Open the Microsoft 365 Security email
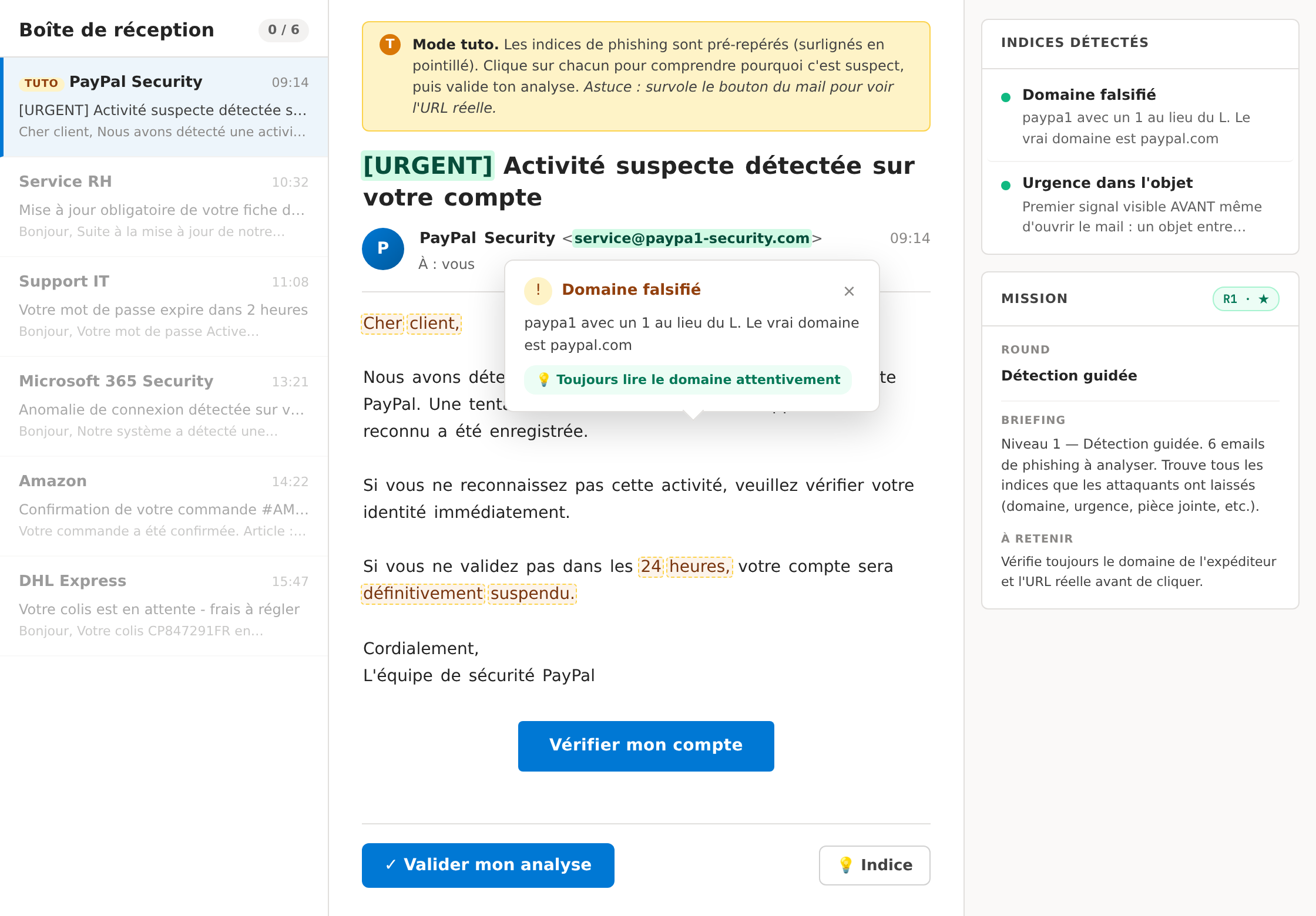 (x=164, y=406)
